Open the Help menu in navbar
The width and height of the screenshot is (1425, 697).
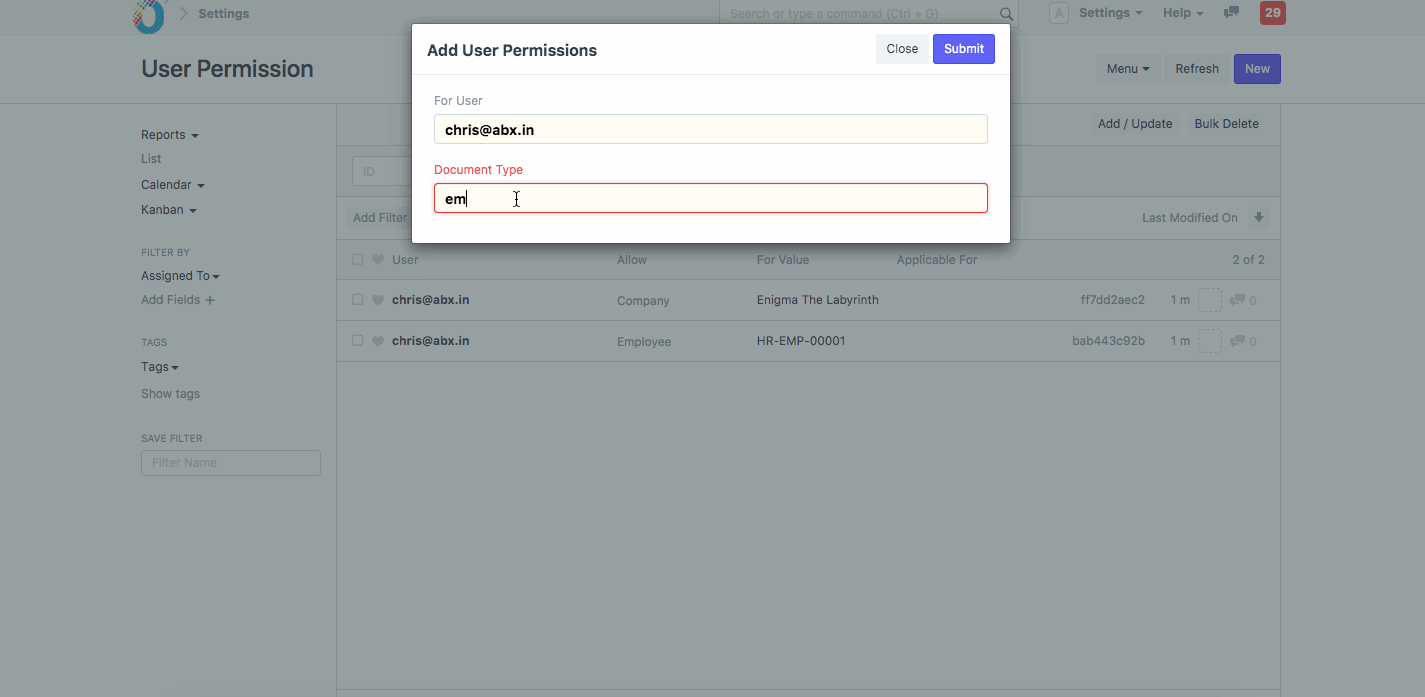(1182, 13)
